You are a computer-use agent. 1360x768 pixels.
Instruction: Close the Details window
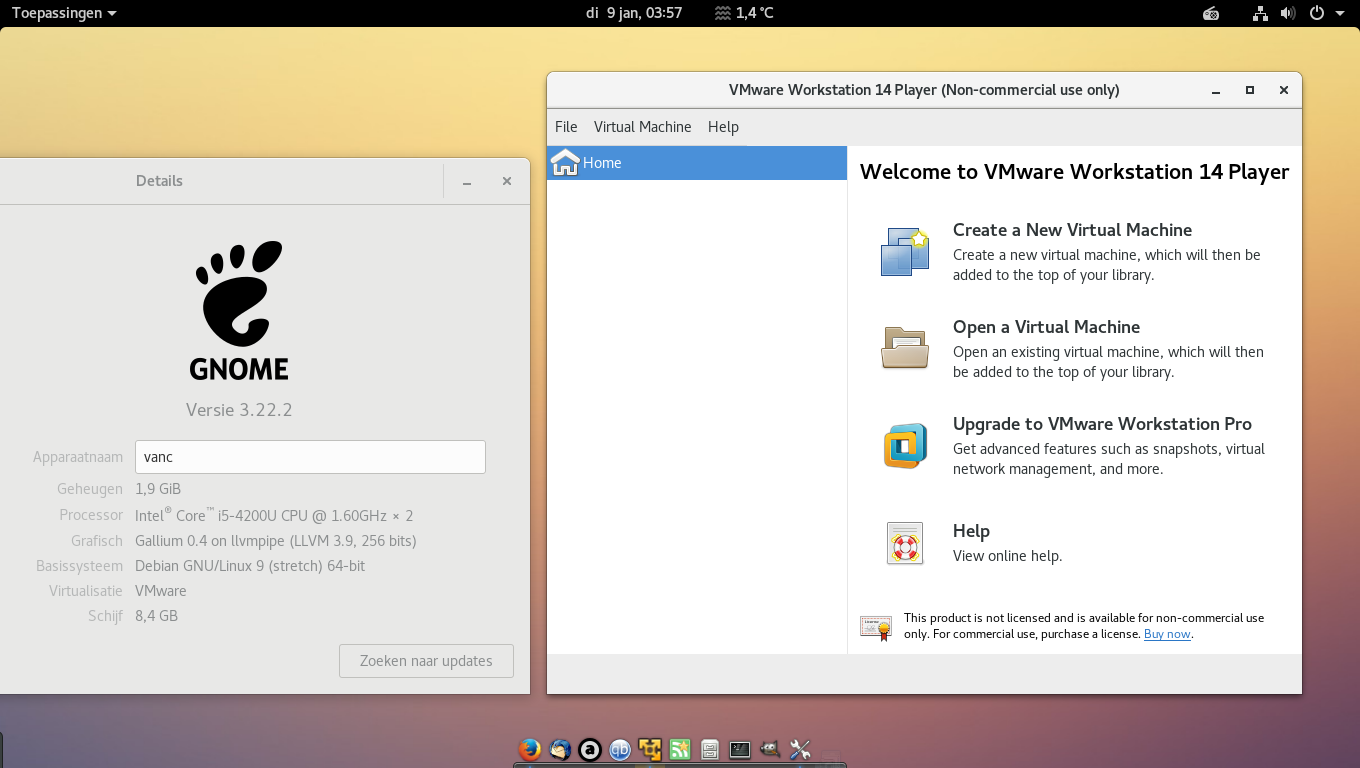(507, 181)
